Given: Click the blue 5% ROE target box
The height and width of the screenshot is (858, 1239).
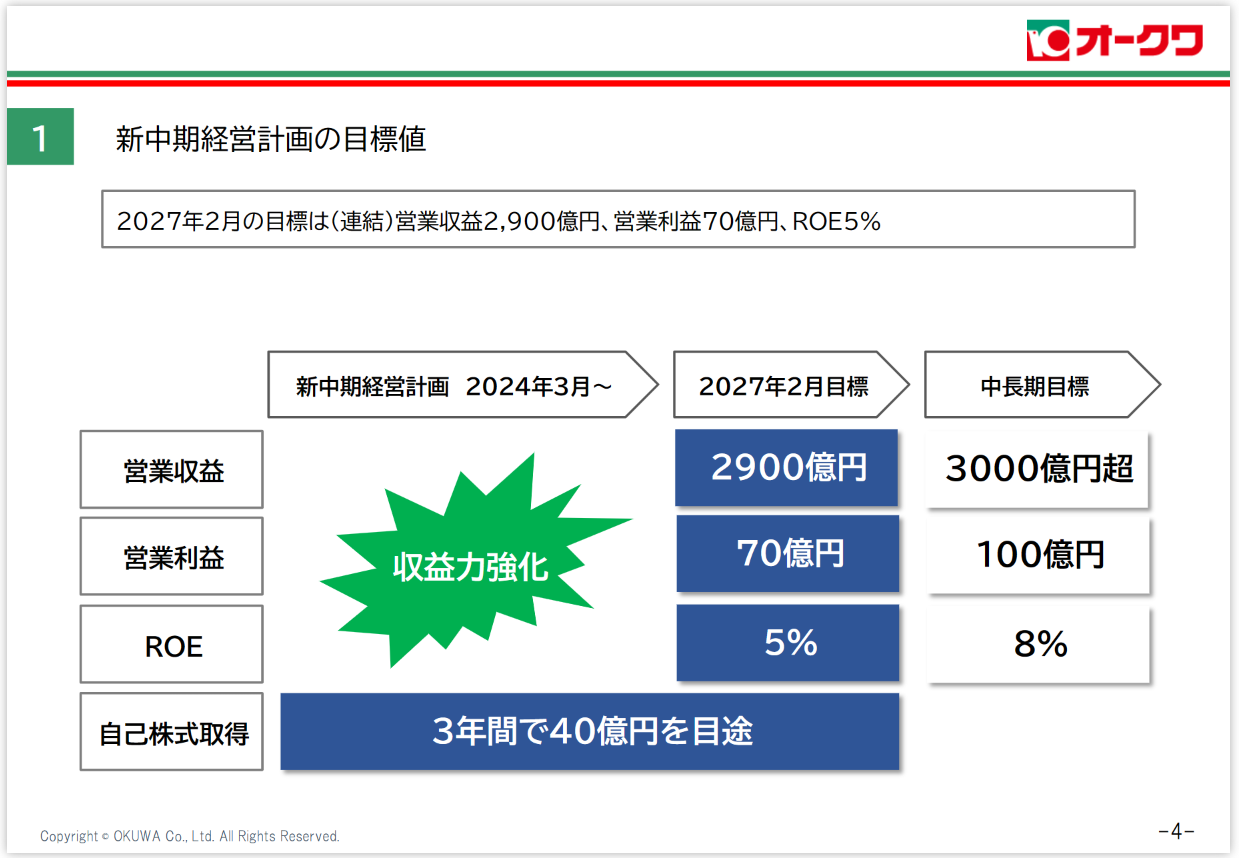Looking at the screenshot, I should point(788,643).
